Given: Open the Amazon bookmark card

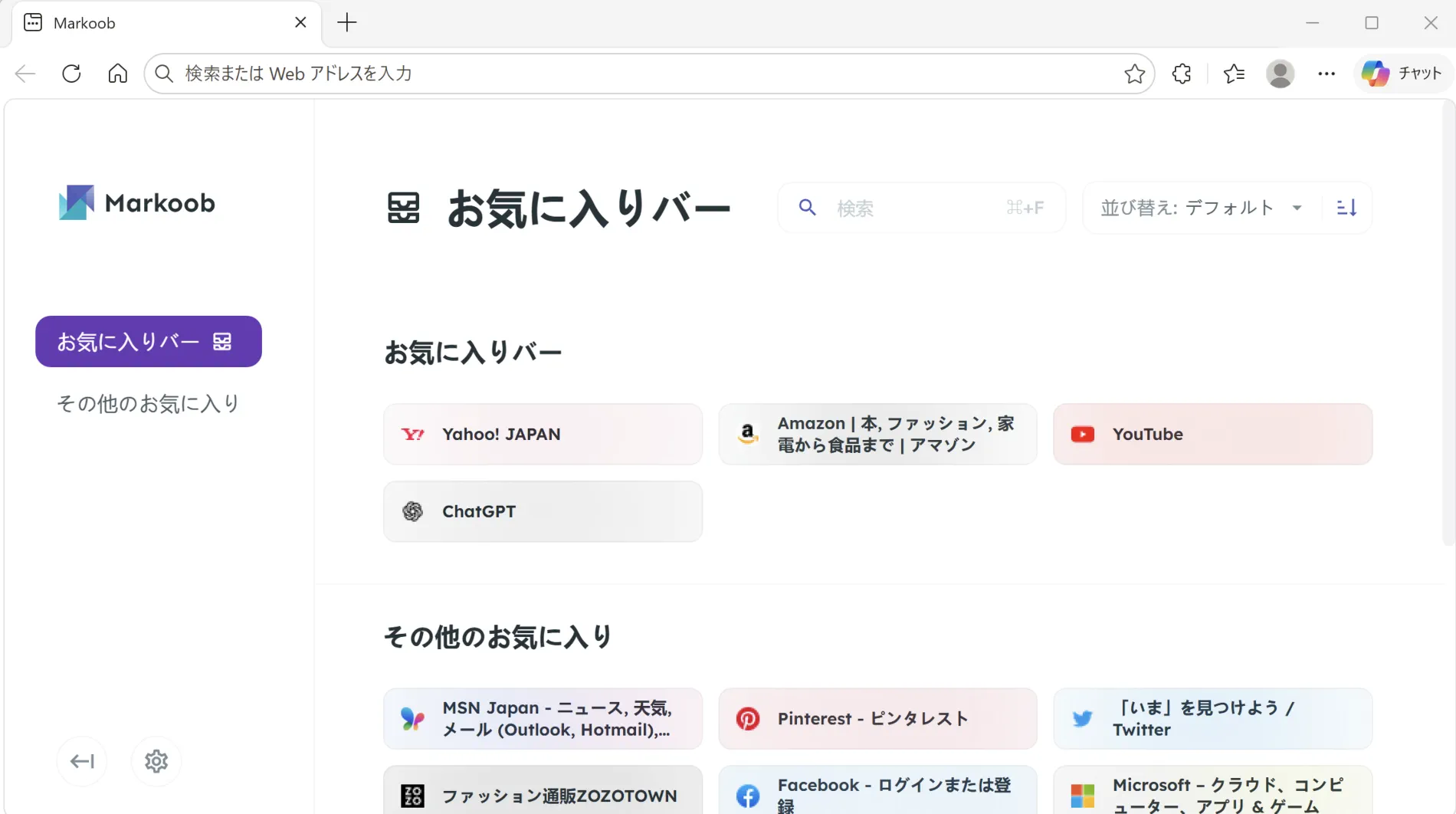Looking at the screenshot, I should pos(878,434).
